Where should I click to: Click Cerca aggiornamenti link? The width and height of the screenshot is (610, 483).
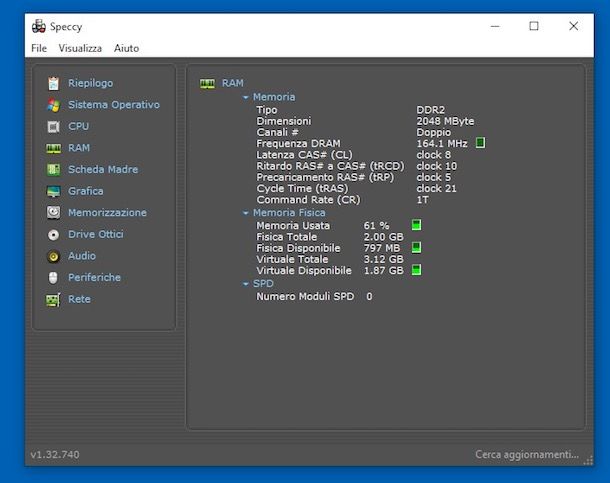[x=527, y=455]
